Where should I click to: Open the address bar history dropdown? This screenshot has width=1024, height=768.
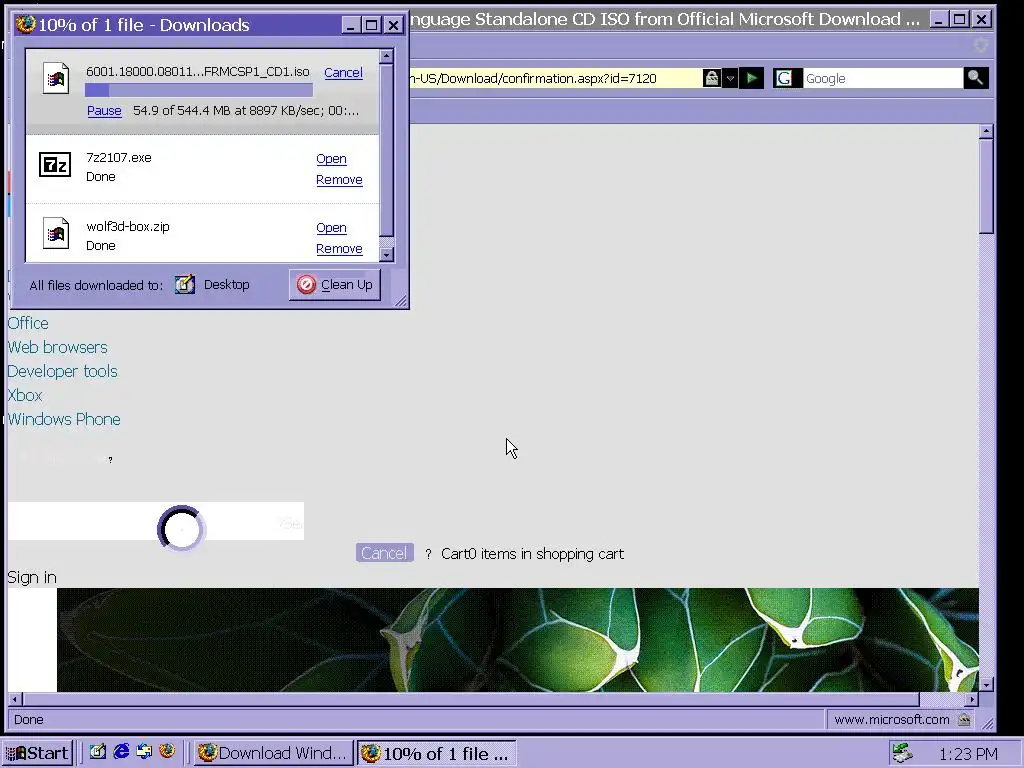click(730, 78)
